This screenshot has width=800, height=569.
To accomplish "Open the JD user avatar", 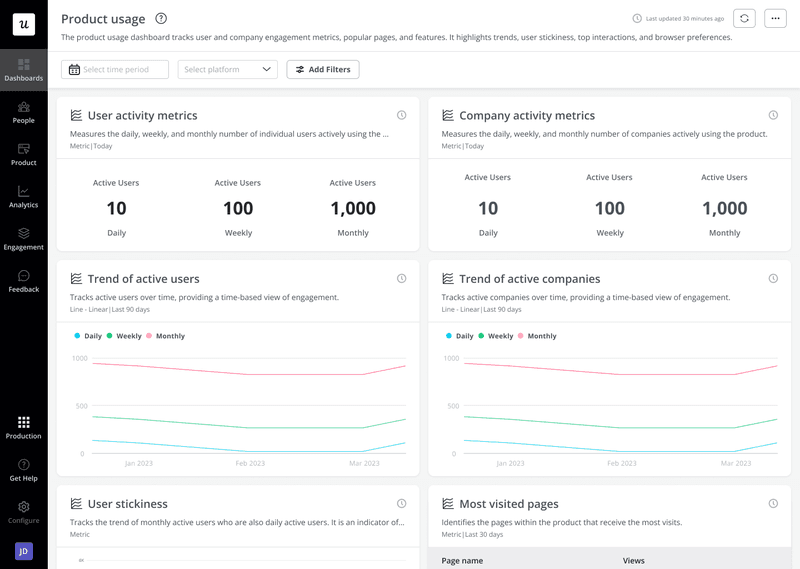I will 23,551.
